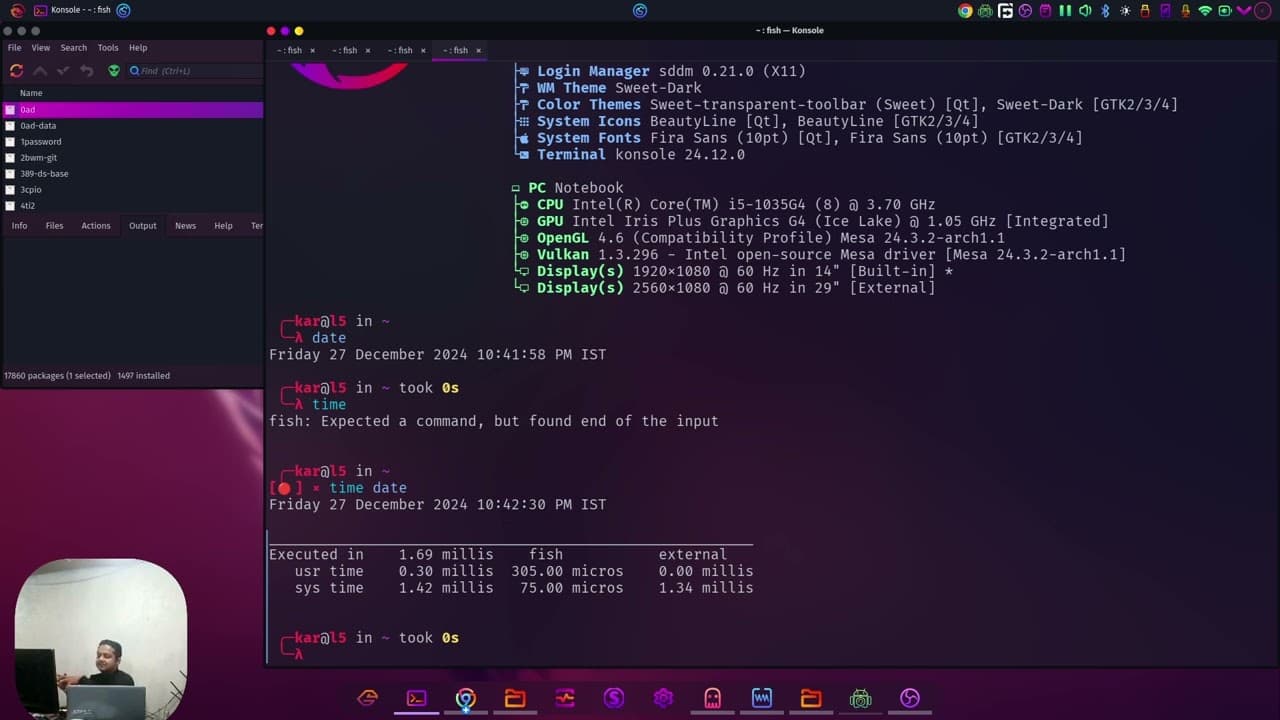Select the 4ti2 package row
The image size is (1280, 720).
point(131,206)
